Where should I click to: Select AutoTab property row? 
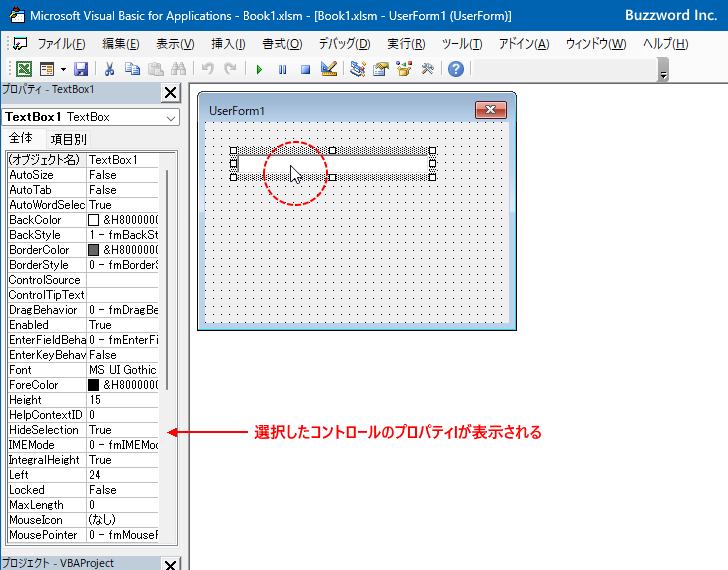click(x=83, y=190)
